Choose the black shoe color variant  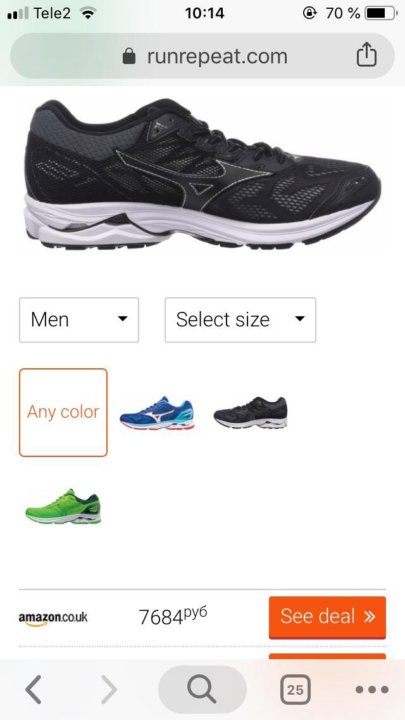251,413
